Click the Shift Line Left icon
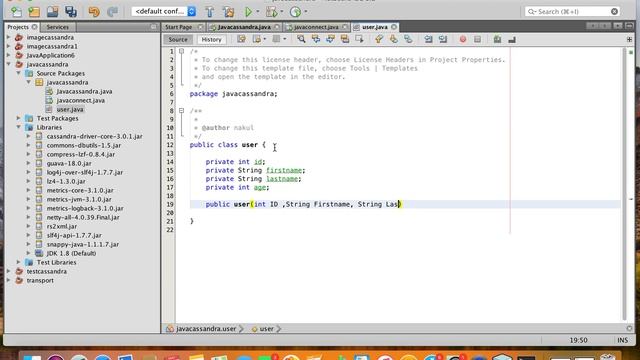This screenshot has height=360, width=640. pyautogui.click(x=428, y=40)
